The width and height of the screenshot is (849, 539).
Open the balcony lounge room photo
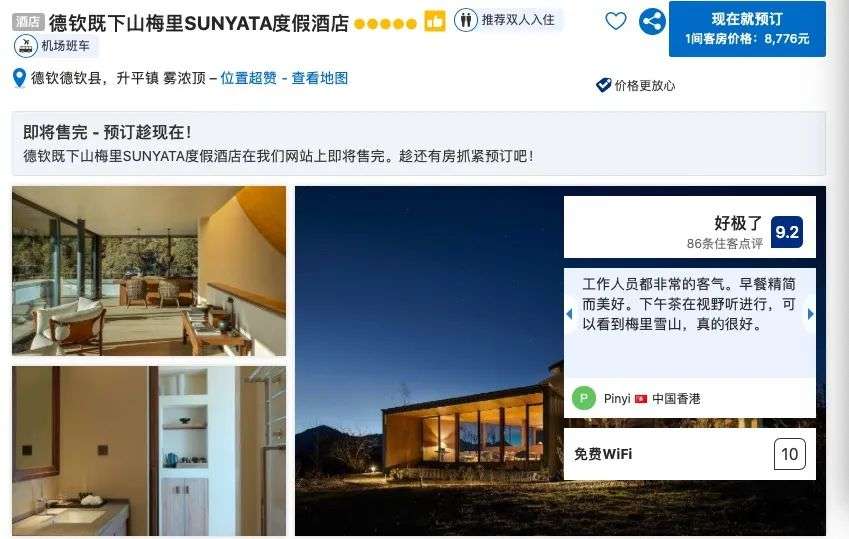pyautogui.click(x=149, y=271)
